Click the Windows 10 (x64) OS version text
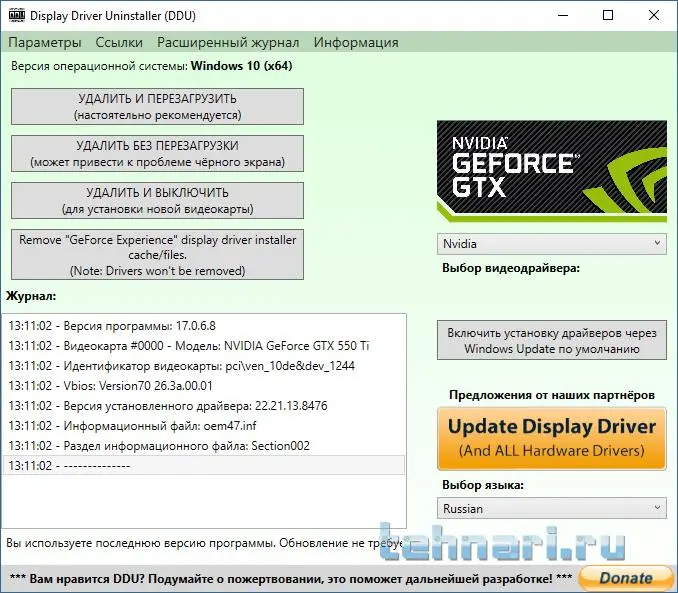Image resolution: width=678 pixels, height=593 pixels. pyautogui.click(x=242, y=66)
